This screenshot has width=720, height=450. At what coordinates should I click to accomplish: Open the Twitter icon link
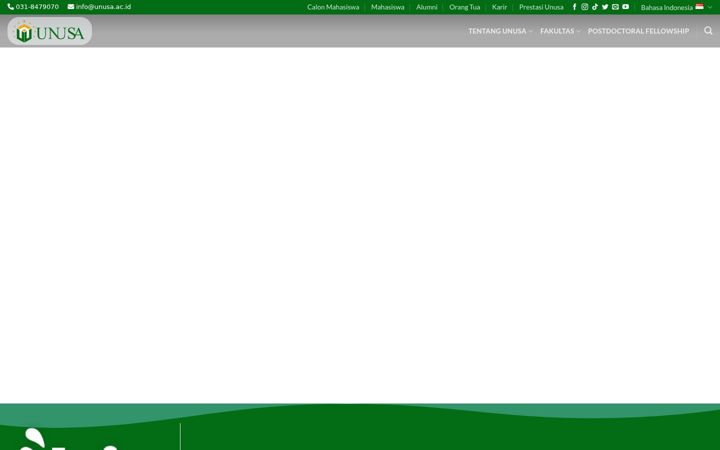(605, 7)
